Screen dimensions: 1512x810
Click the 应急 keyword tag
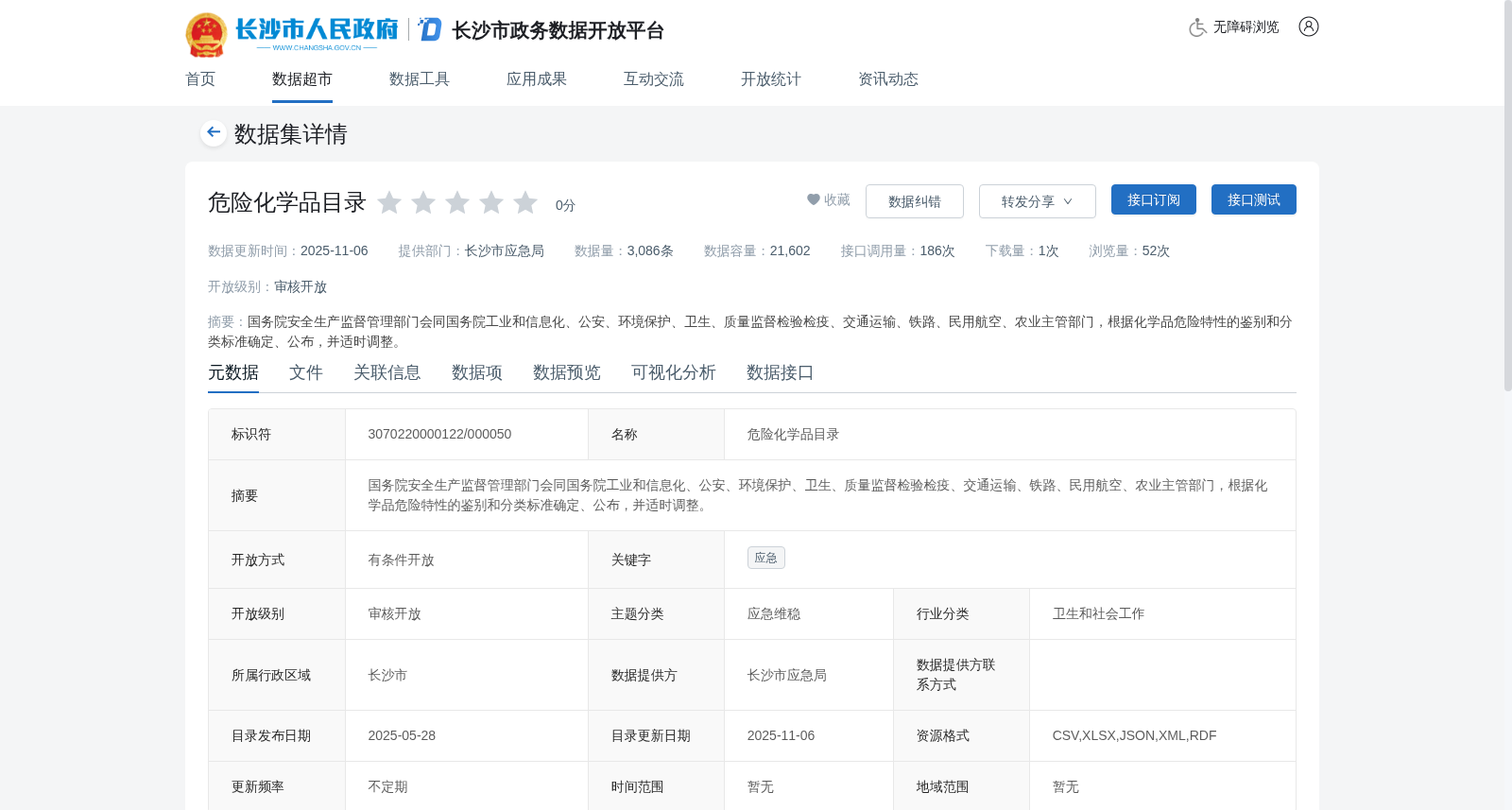point(766,558)
